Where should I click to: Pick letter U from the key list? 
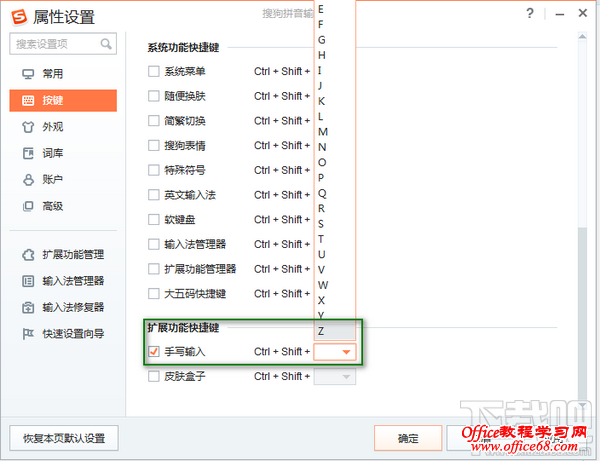(335, 254)
